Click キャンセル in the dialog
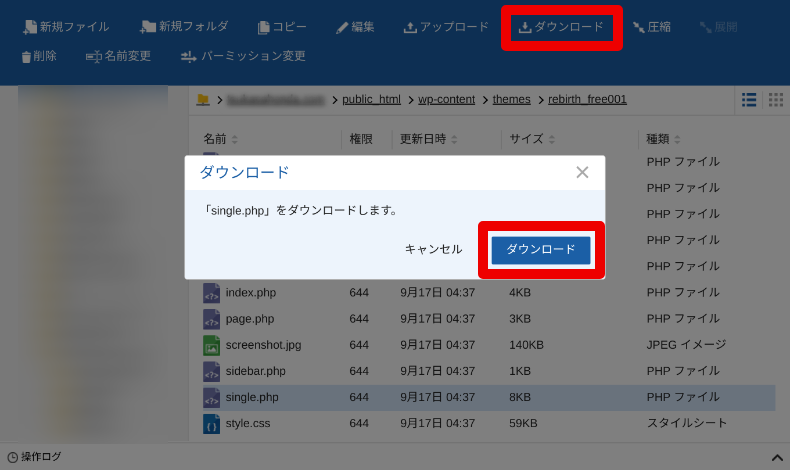The width and height of the screenshot is (790, 470). 434,249
